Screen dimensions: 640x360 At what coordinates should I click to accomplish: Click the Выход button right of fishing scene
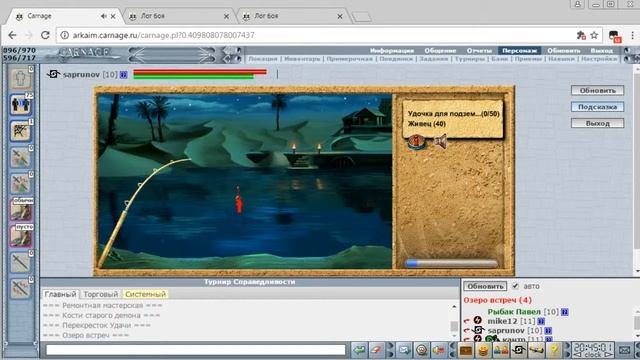coord(597,123)
